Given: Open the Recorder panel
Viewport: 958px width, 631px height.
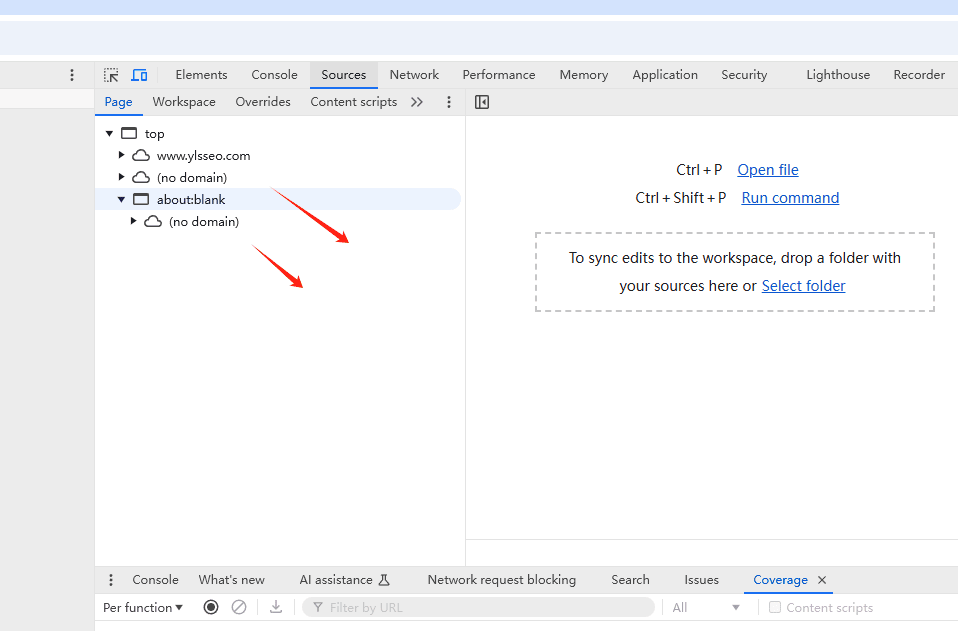Looking at the screenshot, I should click(x=919, y=75).
